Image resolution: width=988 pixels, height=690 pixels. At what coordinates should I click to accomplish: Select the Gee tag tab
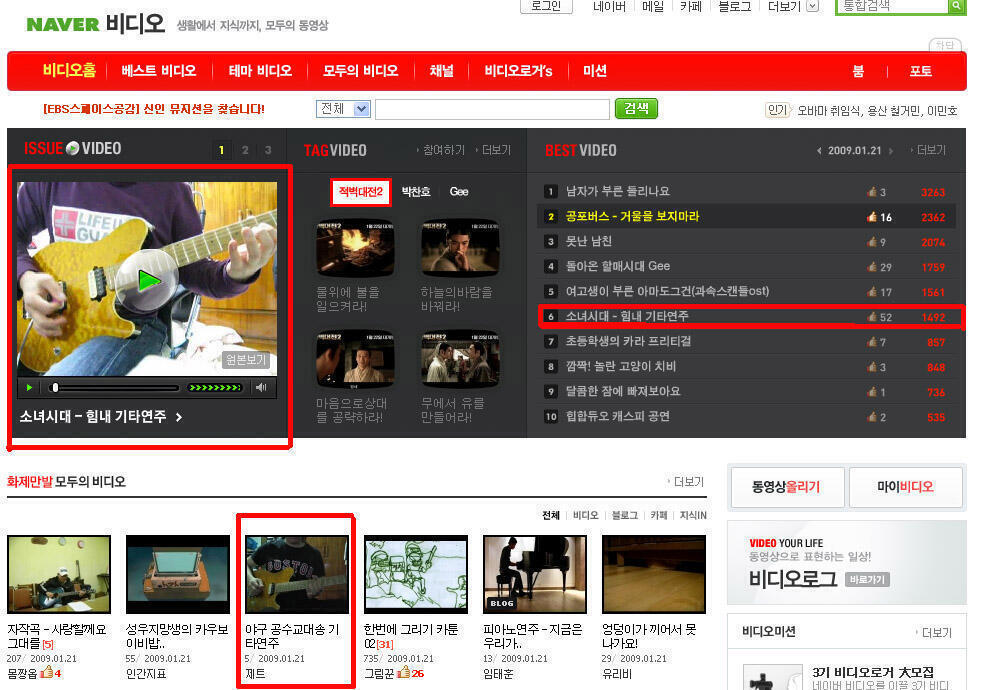[x=459, y=192]
